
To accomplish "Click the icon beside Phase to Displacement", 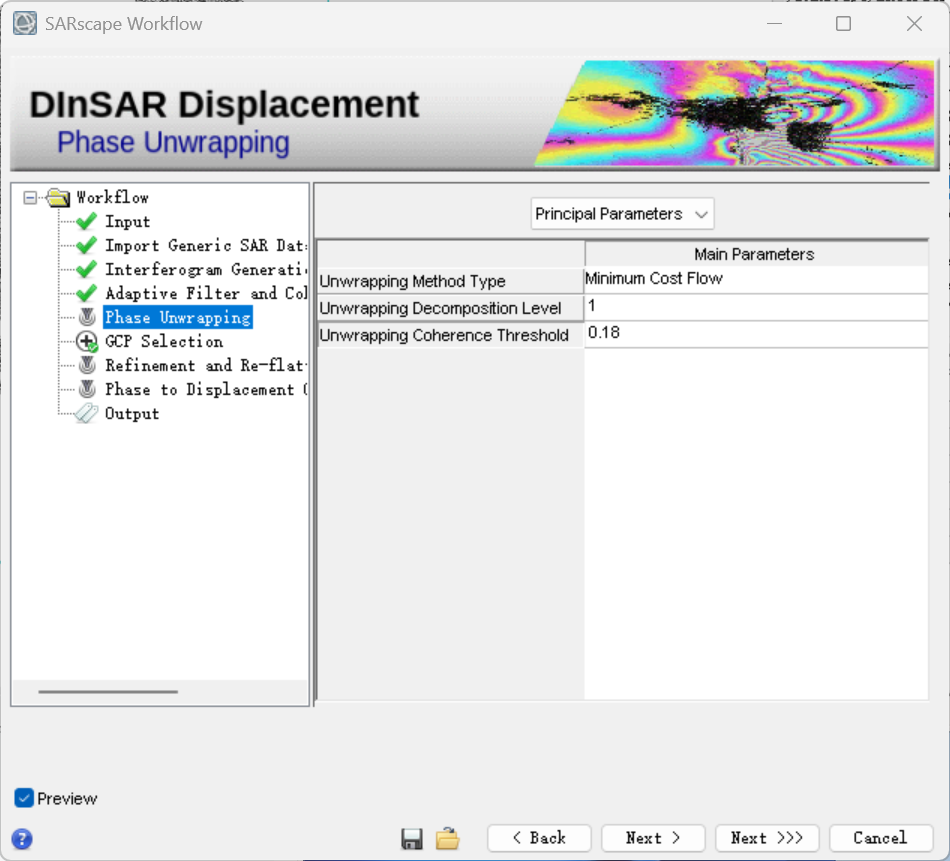I will coord(87,389).
